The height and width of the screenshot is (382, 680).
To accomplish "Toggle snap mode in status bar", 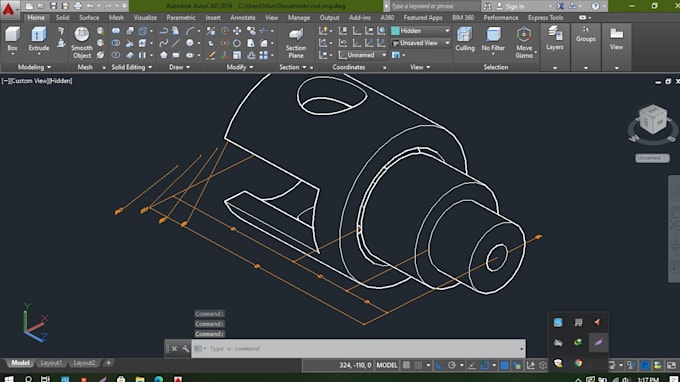I will click(x=418, y=366).
